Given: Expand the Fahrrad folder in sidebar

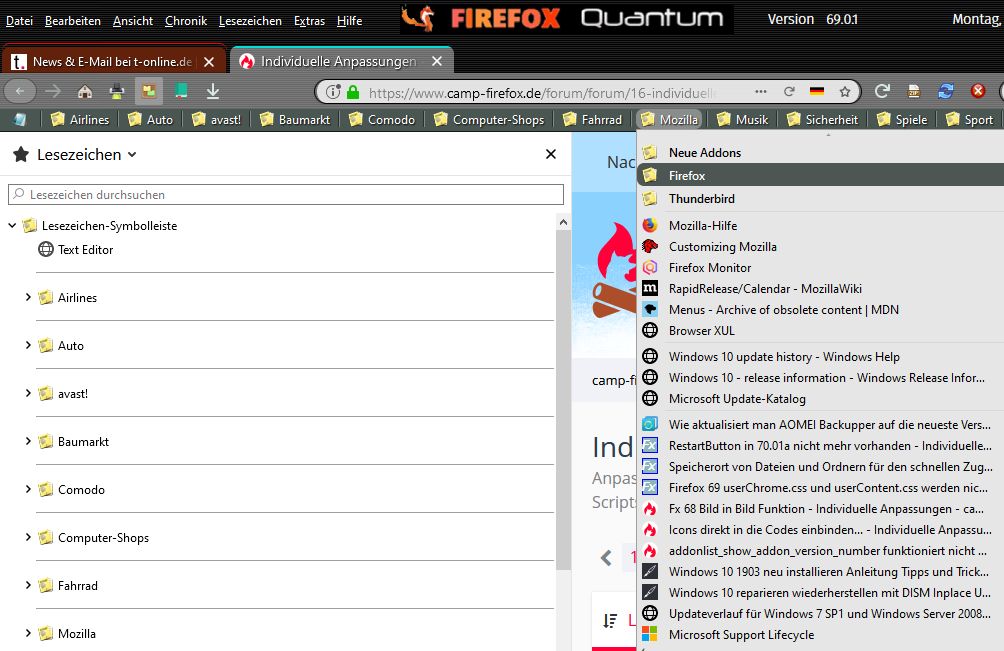Looking at the screenshot, I should [x=28, y=585].
